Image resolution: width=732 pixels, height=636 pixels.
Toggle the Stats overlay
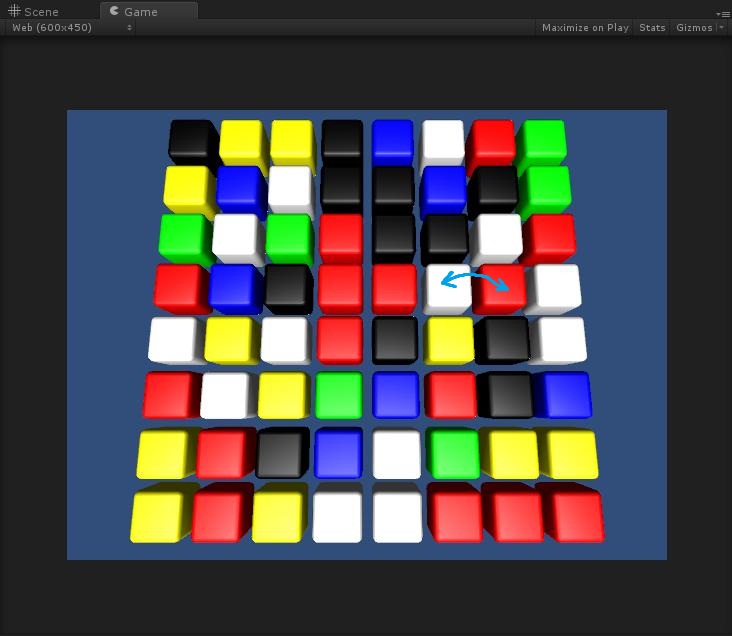coord(652,27)
